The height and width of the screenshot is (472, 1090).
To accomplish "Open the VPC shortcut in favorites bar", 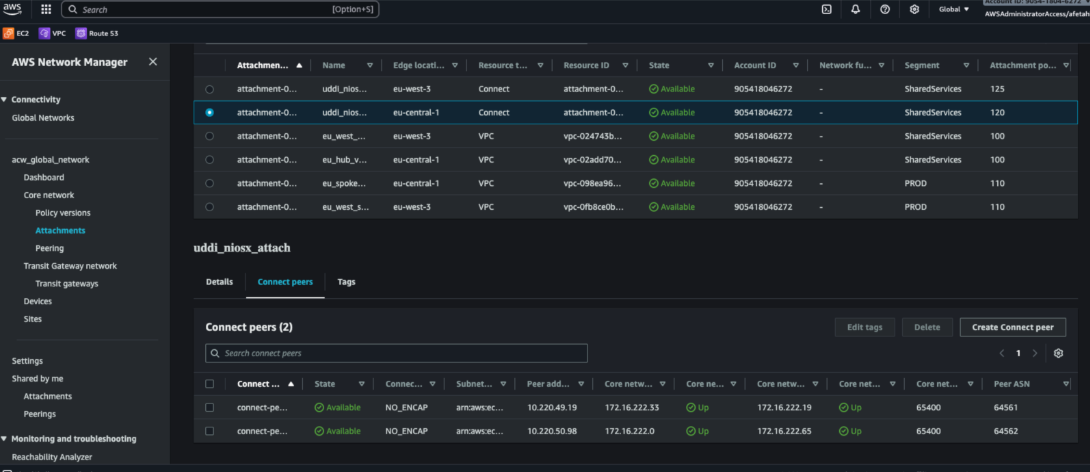I will point(52,33).
